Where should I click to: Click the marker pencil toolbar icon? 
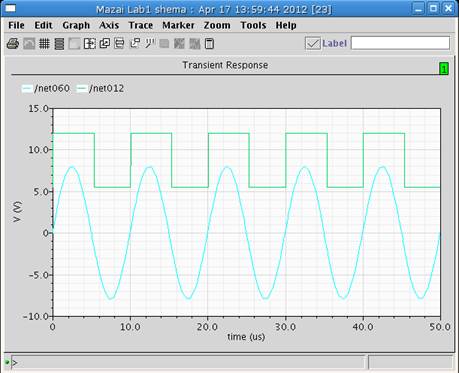(x=150, y=44)
